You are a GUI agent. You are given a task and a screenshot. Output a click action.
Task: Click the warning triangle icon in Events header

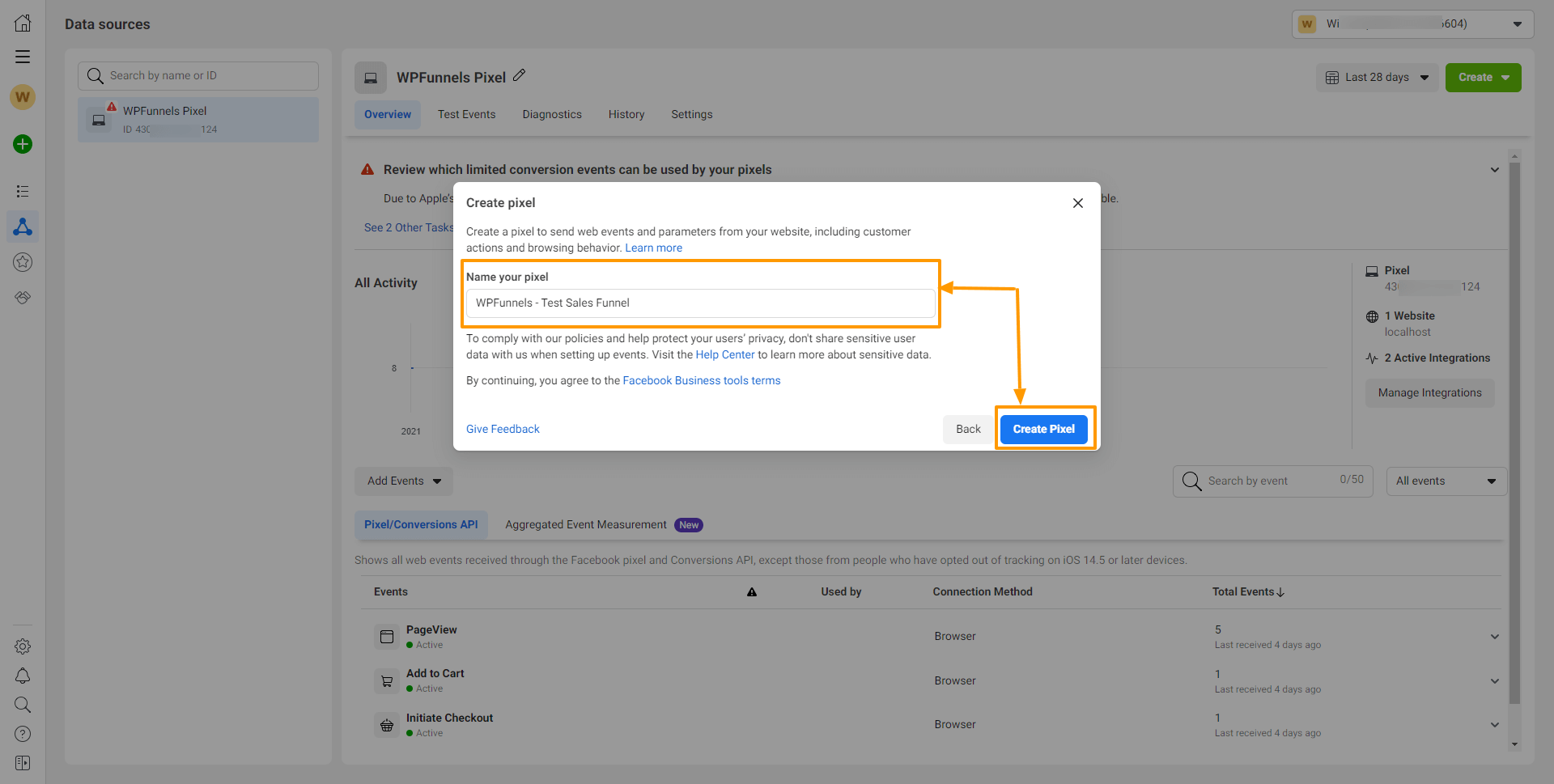pyautogui.click(x=752, y=592)
